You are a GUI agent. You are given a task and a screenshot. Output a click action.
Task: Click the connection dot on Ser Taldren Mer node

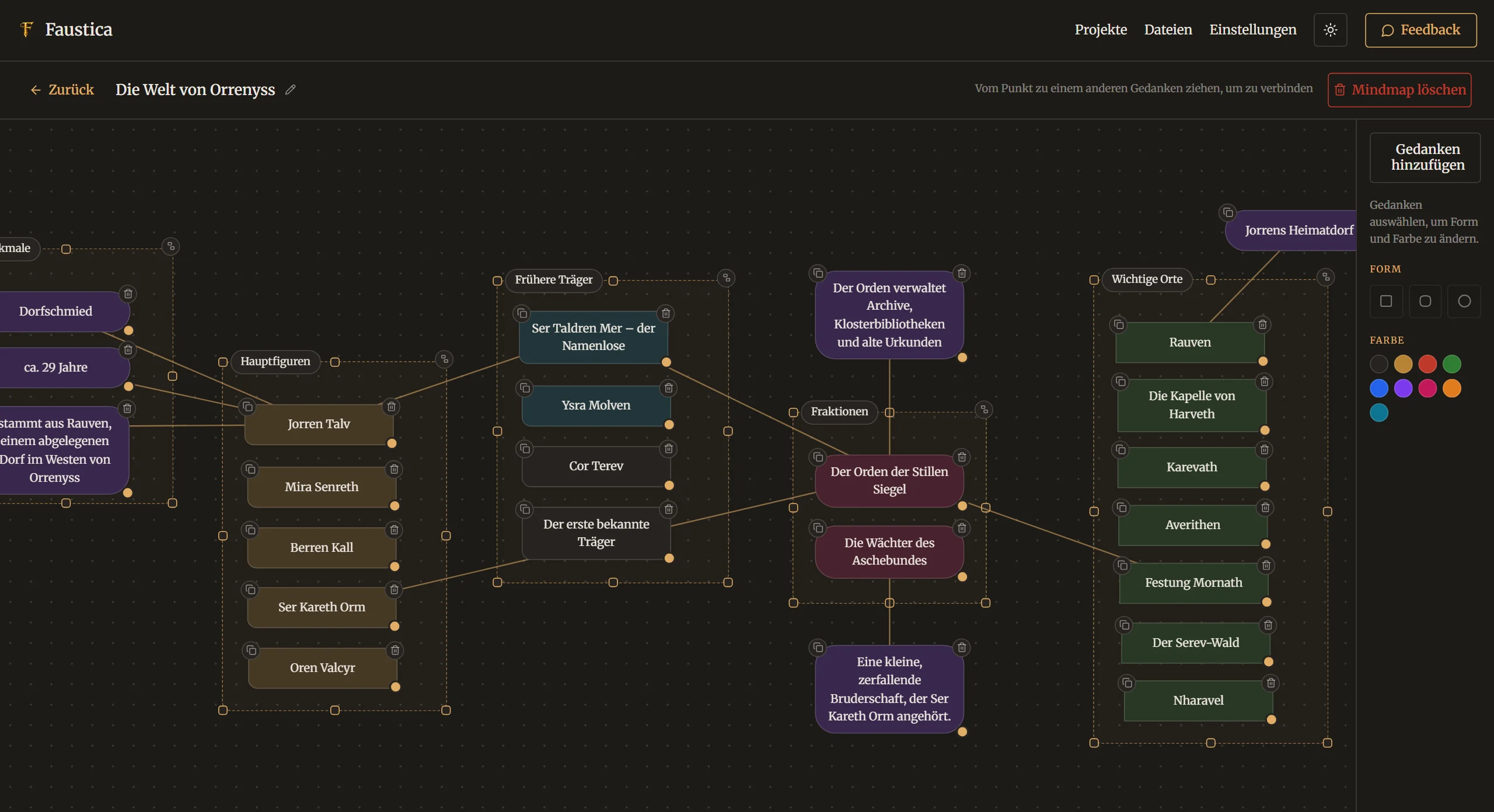[666, 362]
